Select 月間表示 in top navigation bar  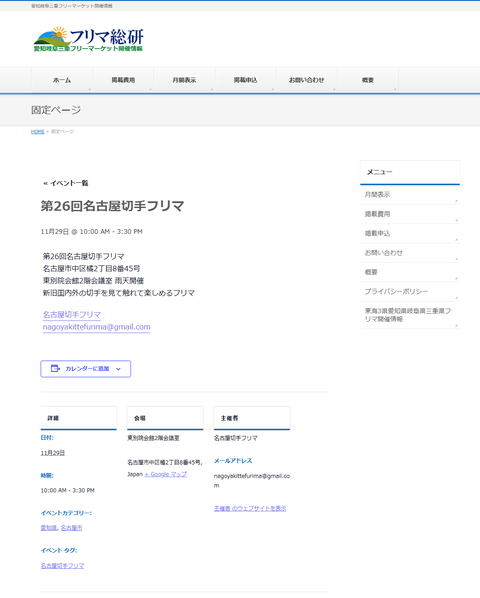(184, 80)
